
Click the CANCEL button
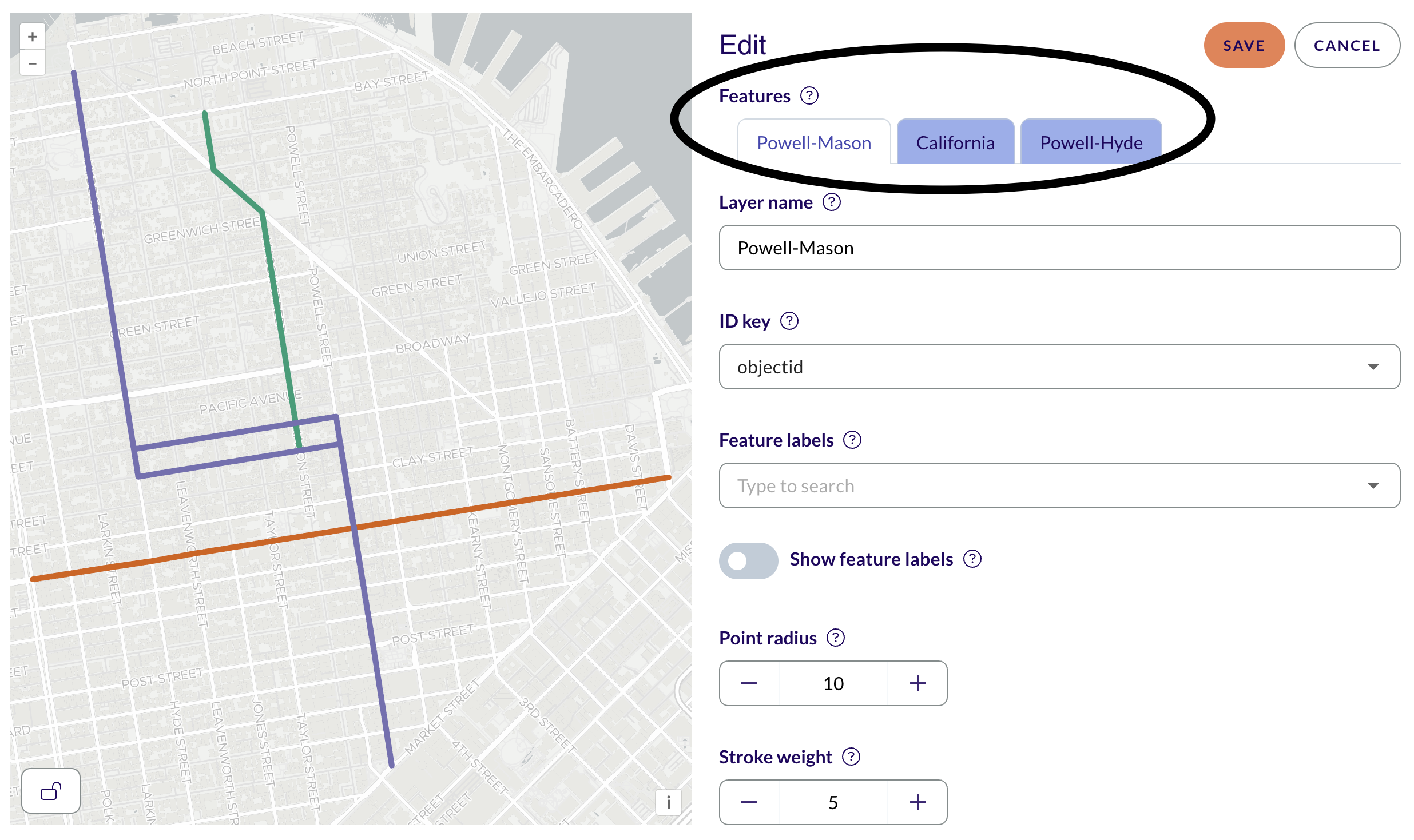coord(1347,46)
